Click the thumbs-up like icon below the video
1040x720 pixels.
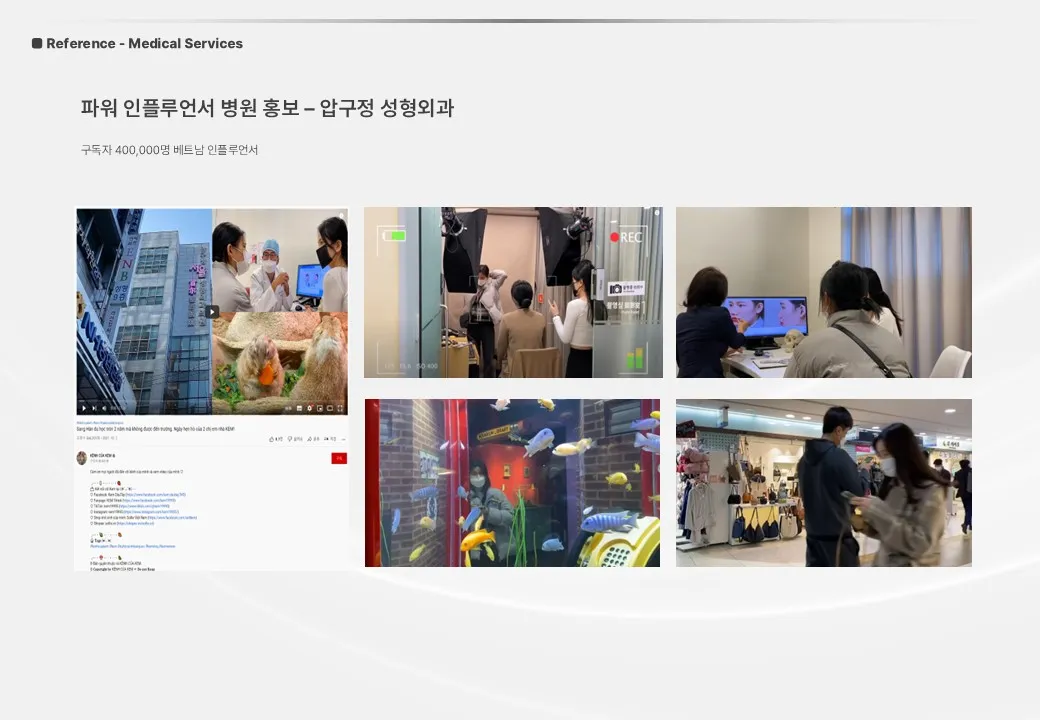[x=272, y=439]
